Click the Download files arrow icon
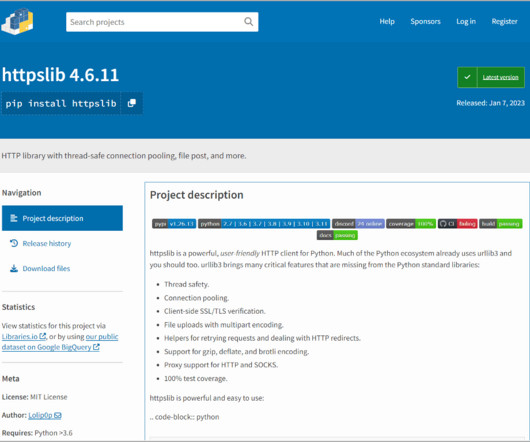Screen dimensions: 530x442 click(x=14, y=269)
